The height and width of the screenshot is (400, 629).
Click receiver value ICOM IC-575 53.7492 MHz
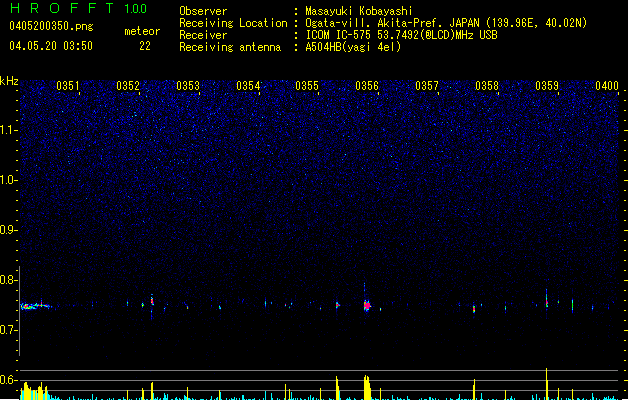pos(401,35)
